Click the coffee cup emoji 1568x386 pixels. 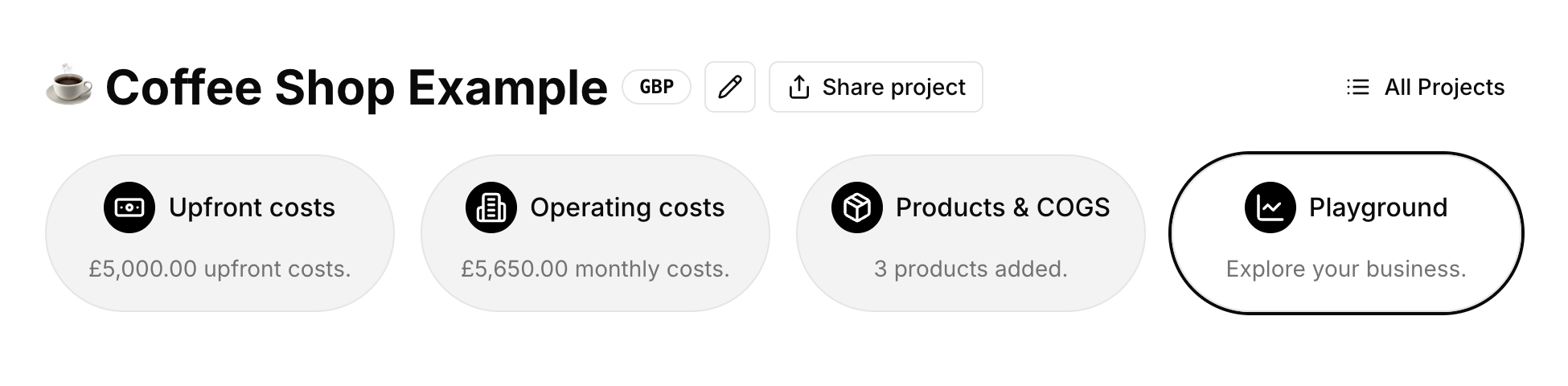tap(68, 84)
